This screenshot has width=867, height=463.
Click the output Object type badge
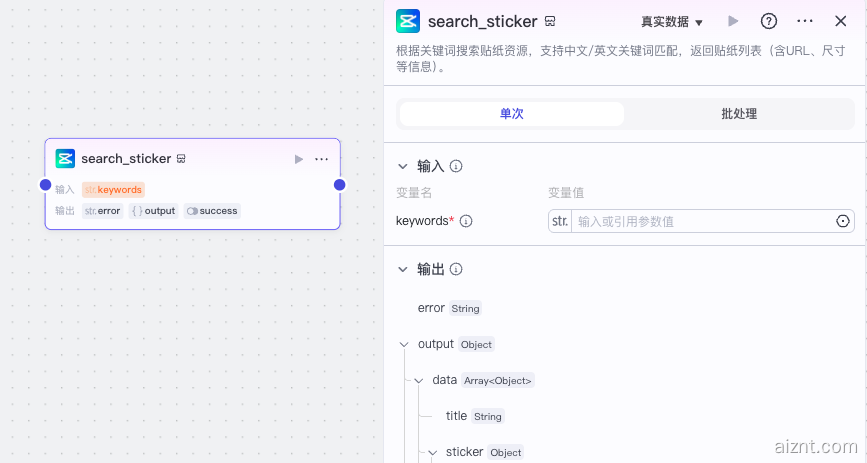click(x=476, y=345)
